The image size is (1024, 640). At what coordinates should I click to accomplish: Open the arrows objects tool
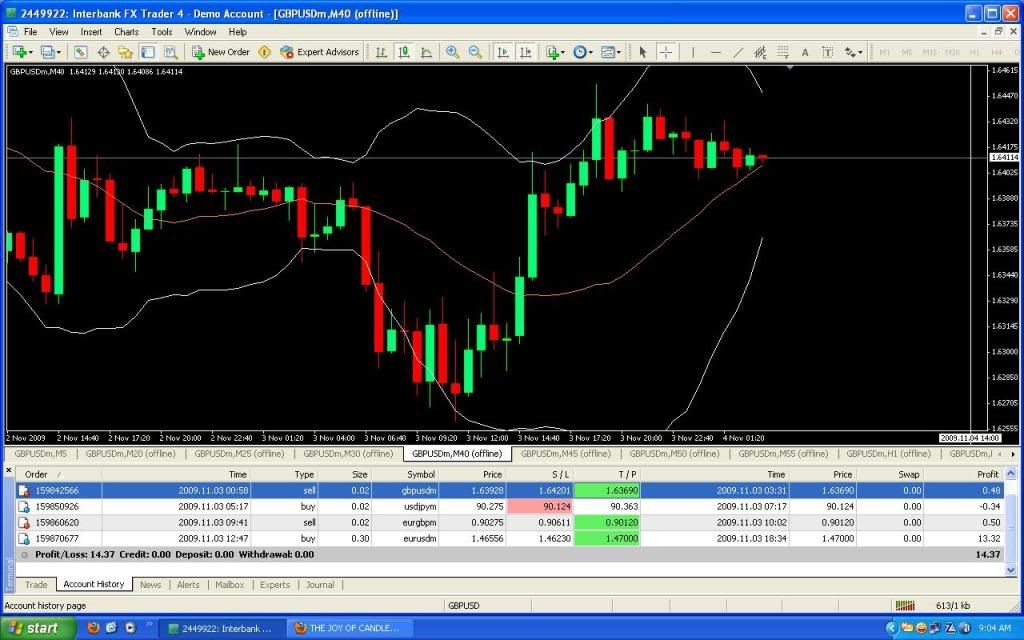pyautogui.click(x=850, y=52)
